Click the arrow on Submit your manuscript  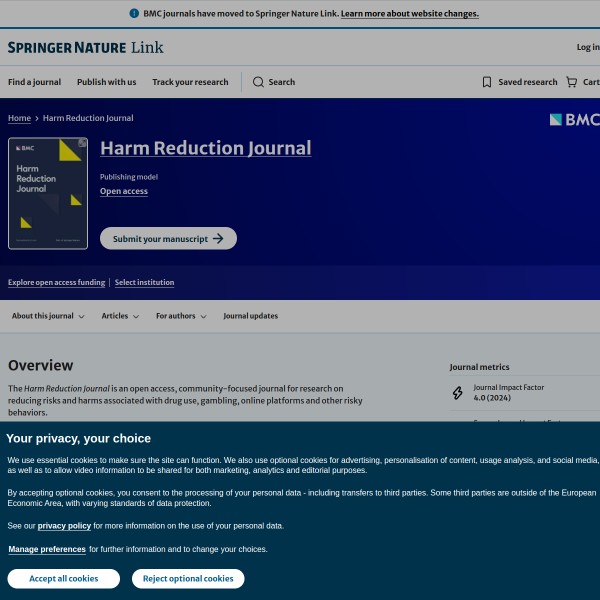tap(219, 239)
